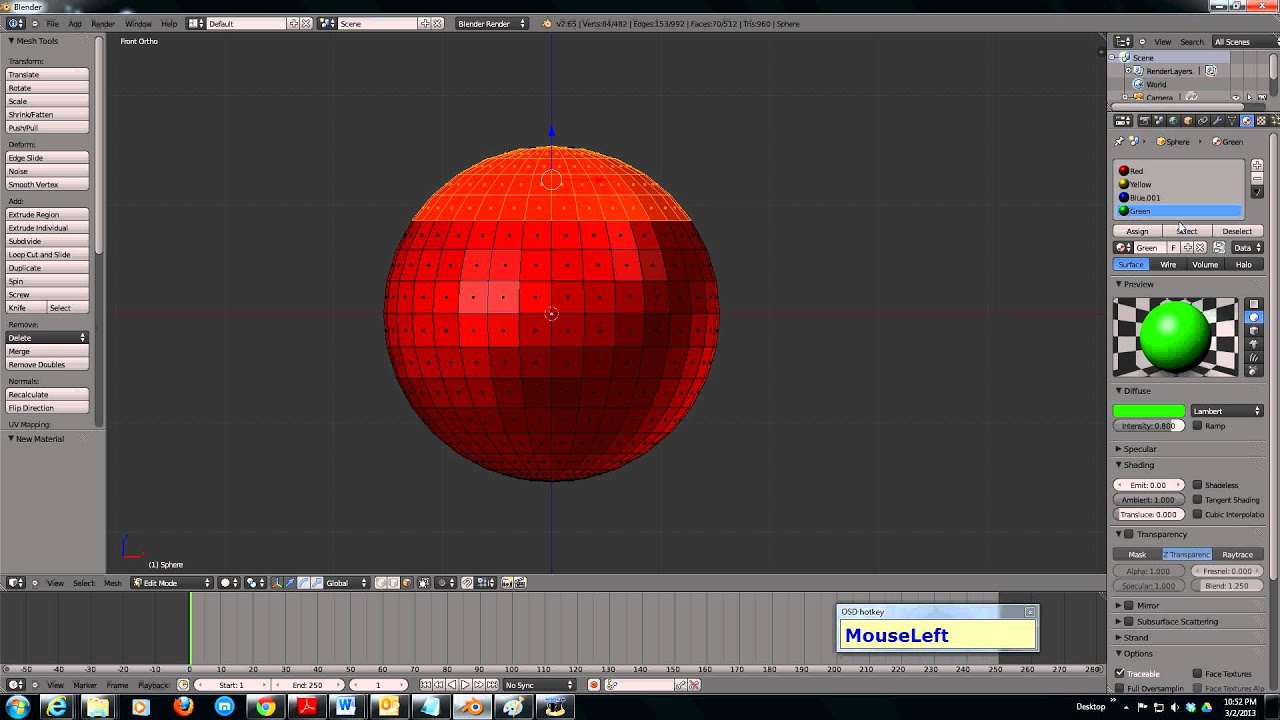Click the timeline play animation button
Image resolution: width=1280 pixels, height=720 pixels.
465,685
